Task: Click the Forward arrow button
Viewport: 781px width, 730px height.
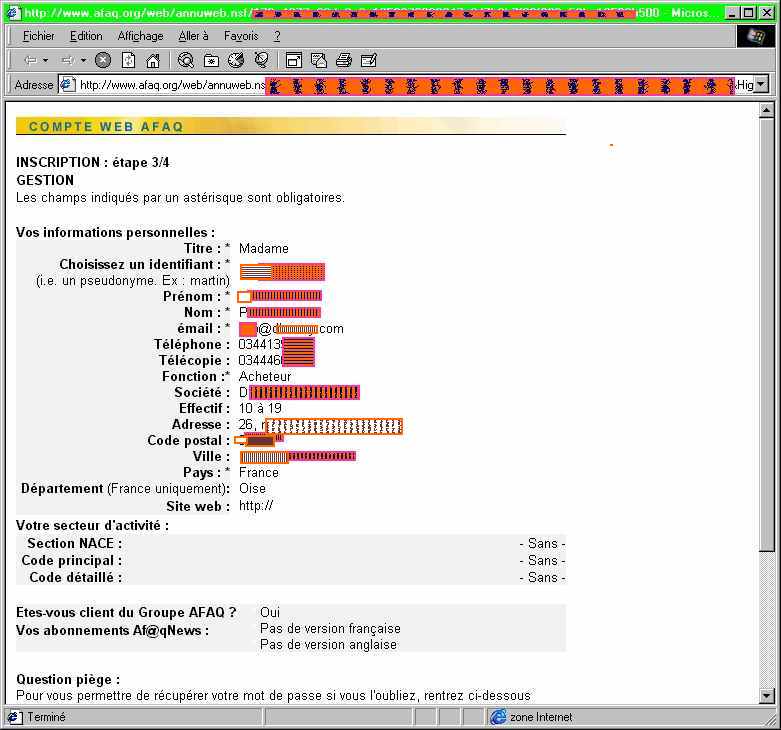Action: pos(68,60)
